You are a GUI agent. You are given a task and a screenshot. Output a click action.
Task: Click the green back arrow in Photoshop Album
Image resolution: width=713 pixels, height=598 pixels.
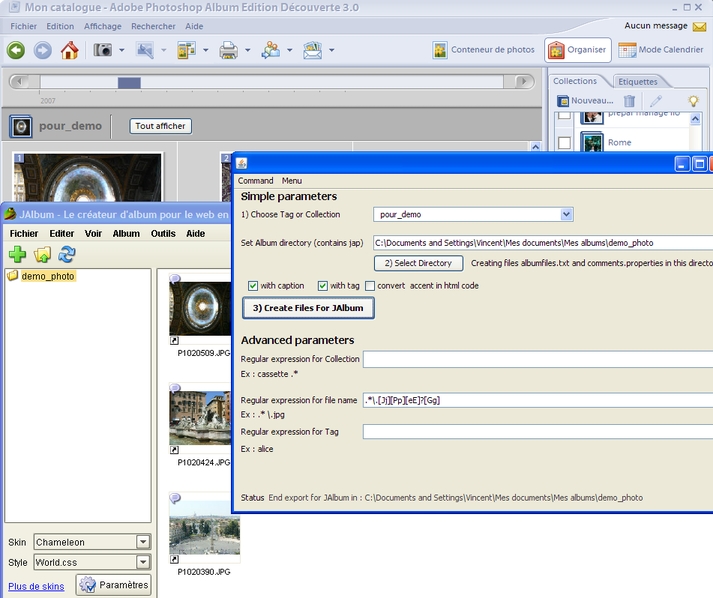[16, 50]
